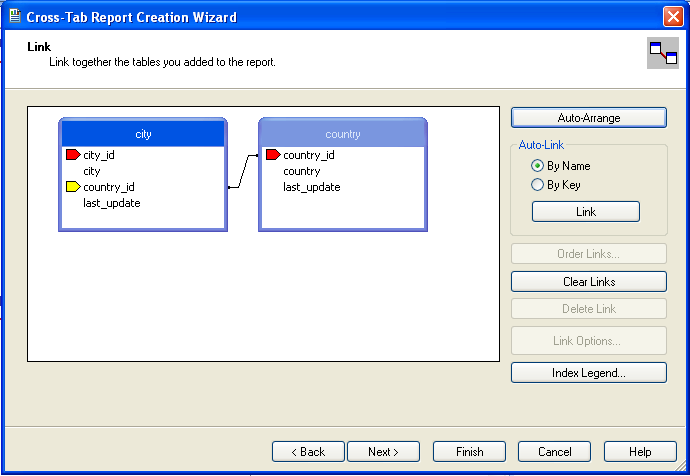Viewport: 690px width, 476px height.
Task: Click the Link button under Auto-Link
Action: [x=586, y=212]
